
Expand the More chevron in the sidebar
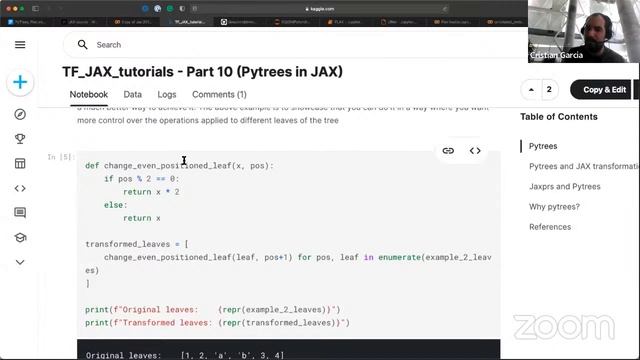pos(20,262)
